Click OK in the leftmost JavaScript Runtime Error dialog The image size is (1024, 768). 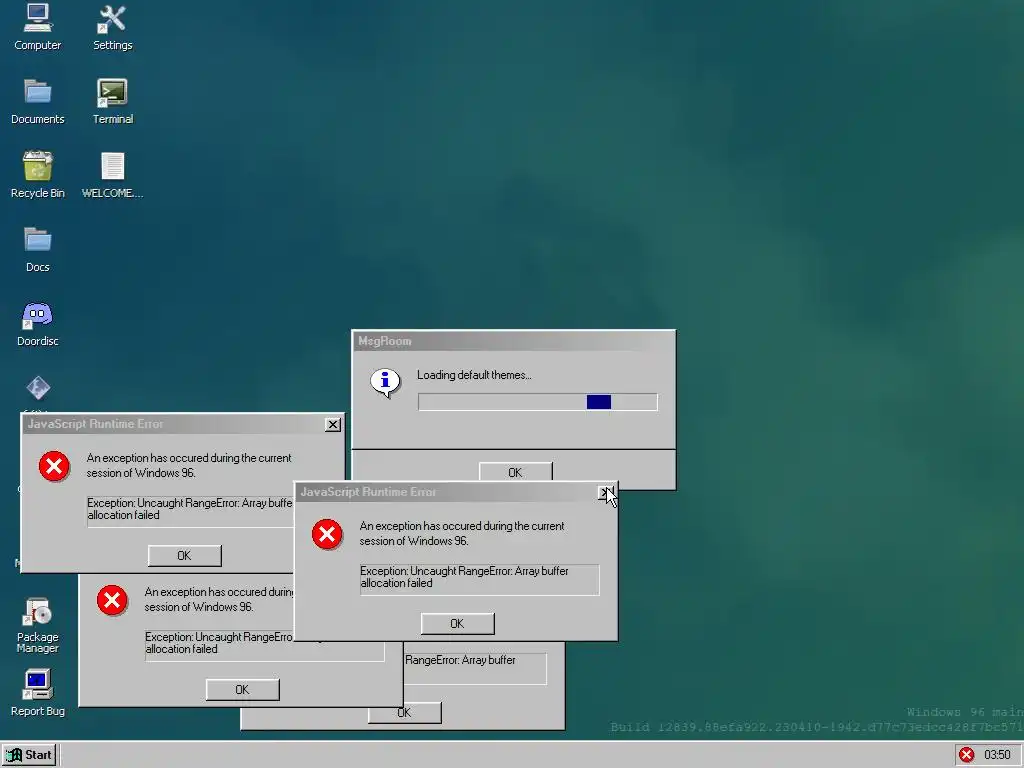point(184,556)
